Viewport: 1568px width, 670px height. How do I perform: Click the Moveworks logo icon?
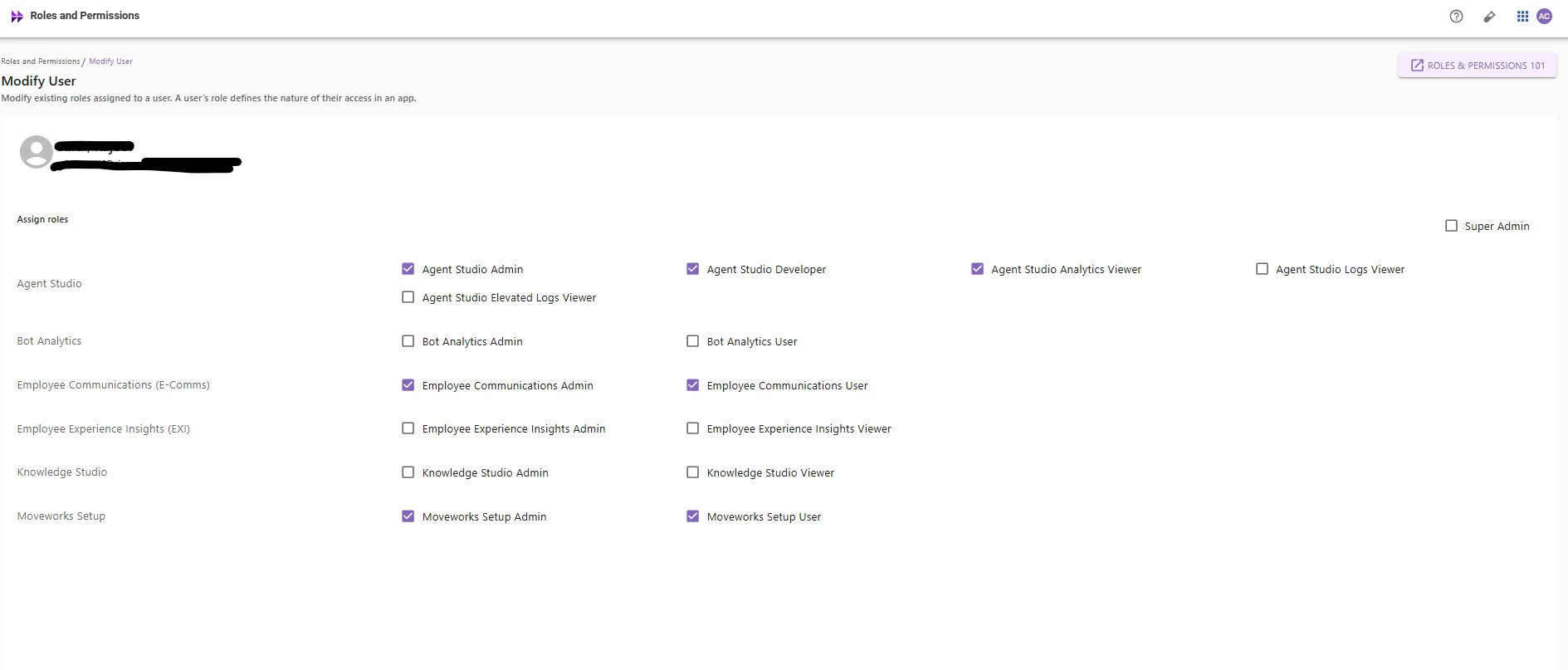tap(17, 16)
